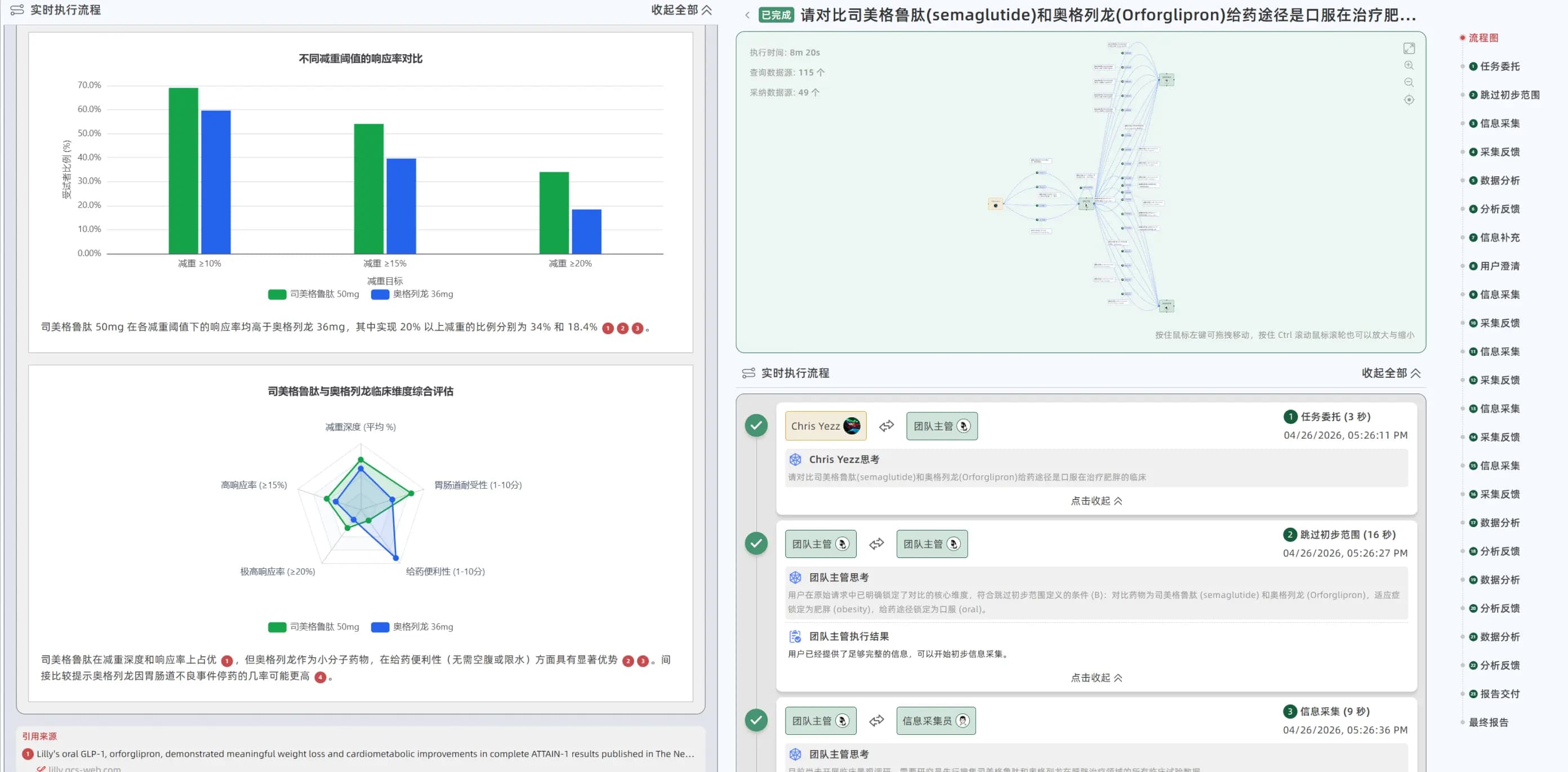Screen dimensions: 1568x772
Task: Select step 1 任务委托 in side navigation
Action: coord(1494,66)
